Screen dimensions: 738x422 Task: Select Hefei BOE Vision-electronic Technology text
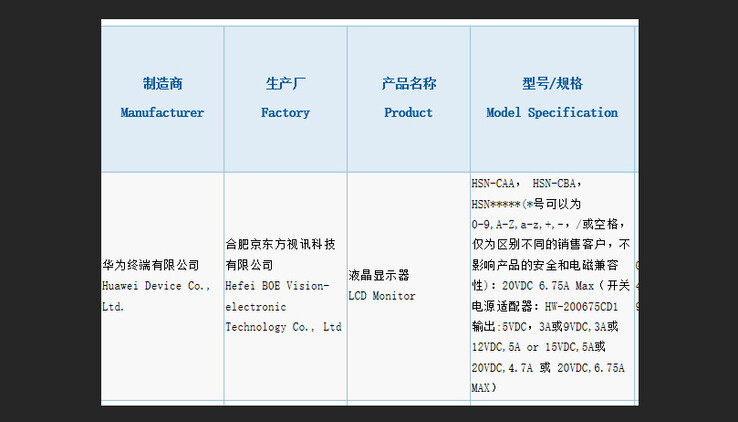point(283,306)
